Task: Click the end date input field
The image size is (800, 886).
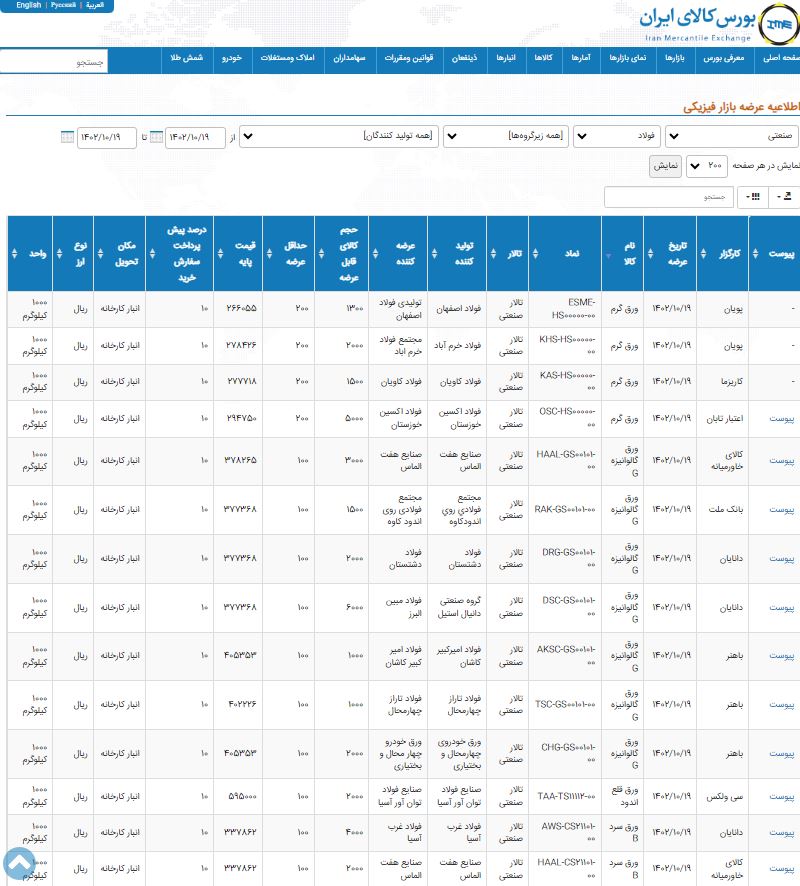Action: [106, 137]
